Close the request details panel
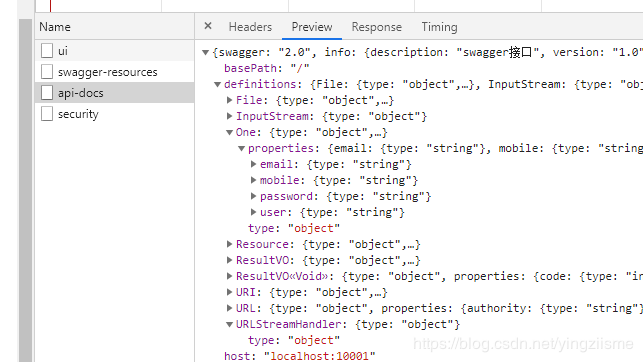643x362 pixels. pyautogui.click(x=208, y=26)
